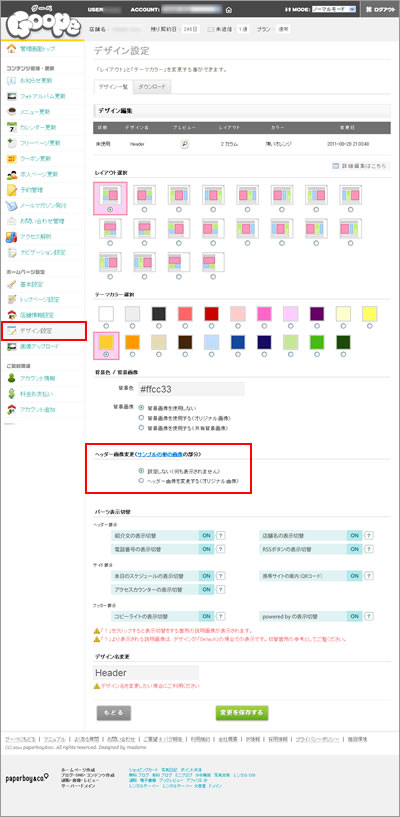Switch to the ダウンロード tab

point(152,87)
